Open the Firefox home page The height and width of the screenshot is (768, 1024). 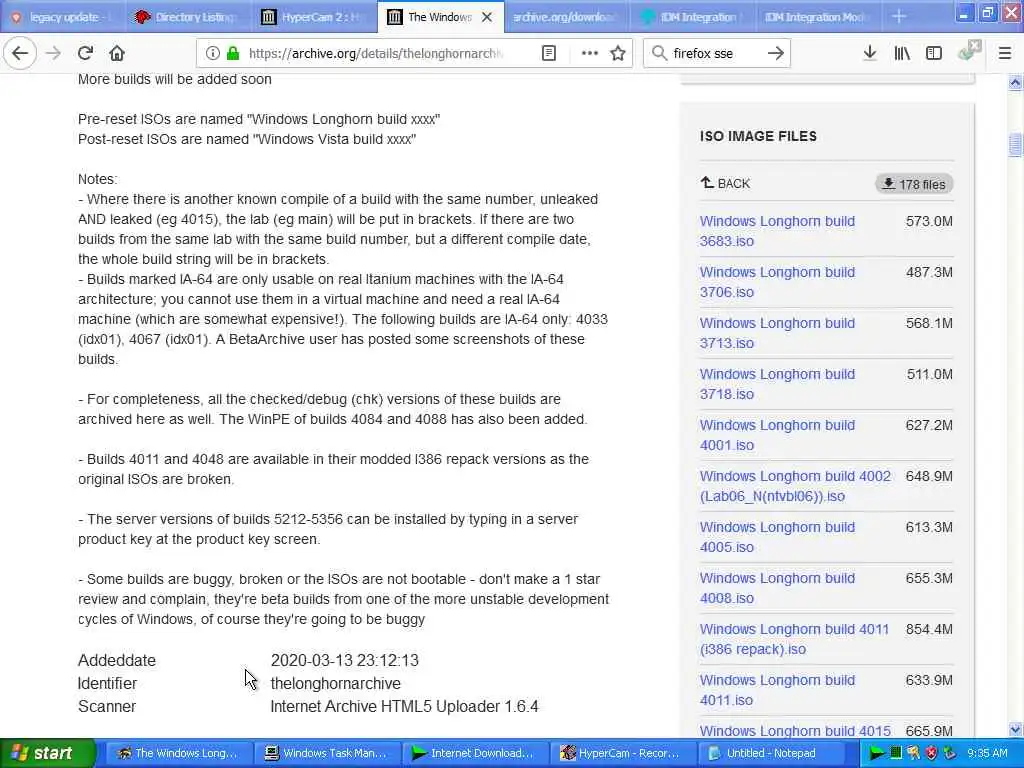pos(117,53)
